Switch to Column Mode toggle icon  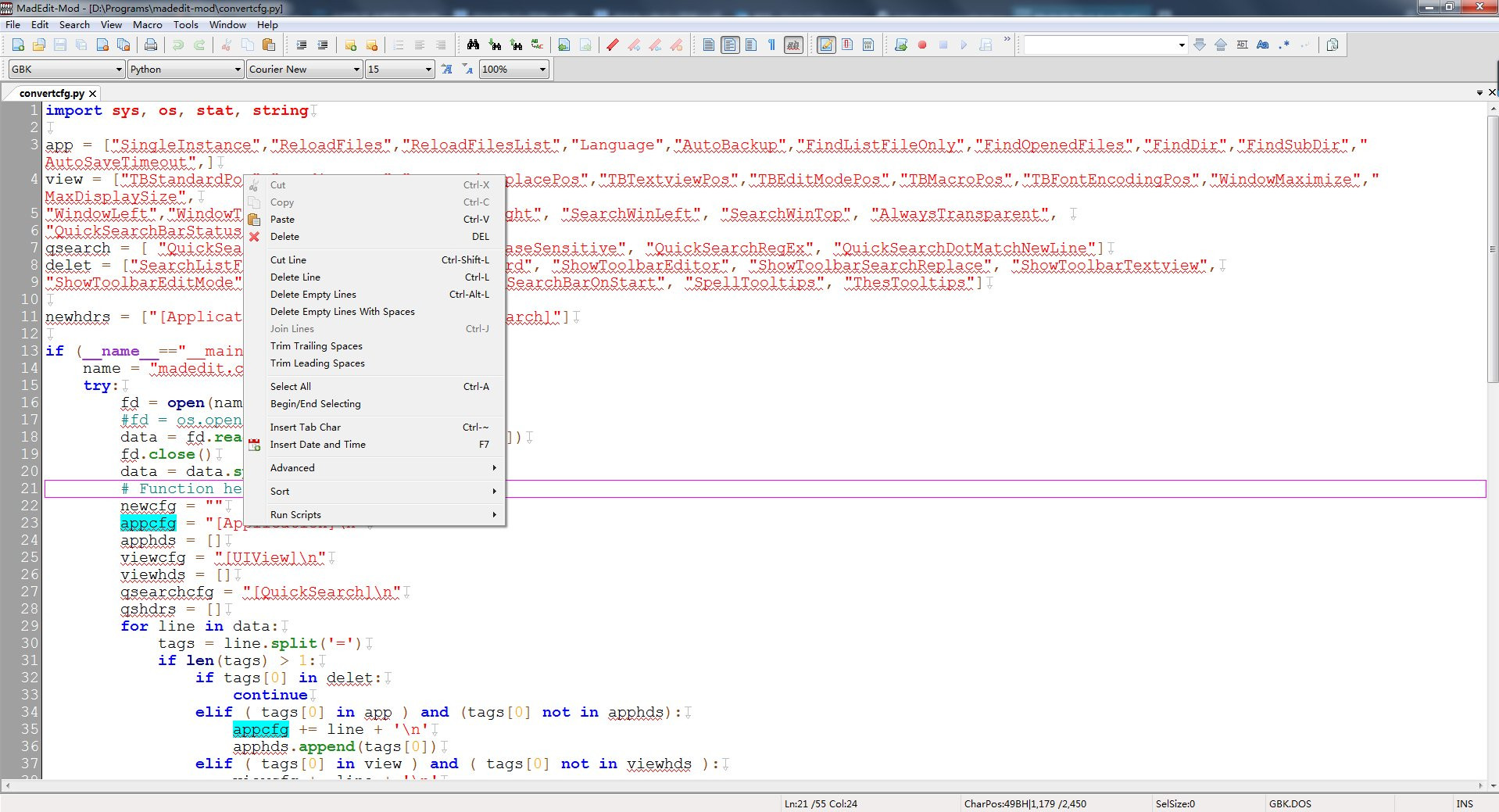point(847,45)
